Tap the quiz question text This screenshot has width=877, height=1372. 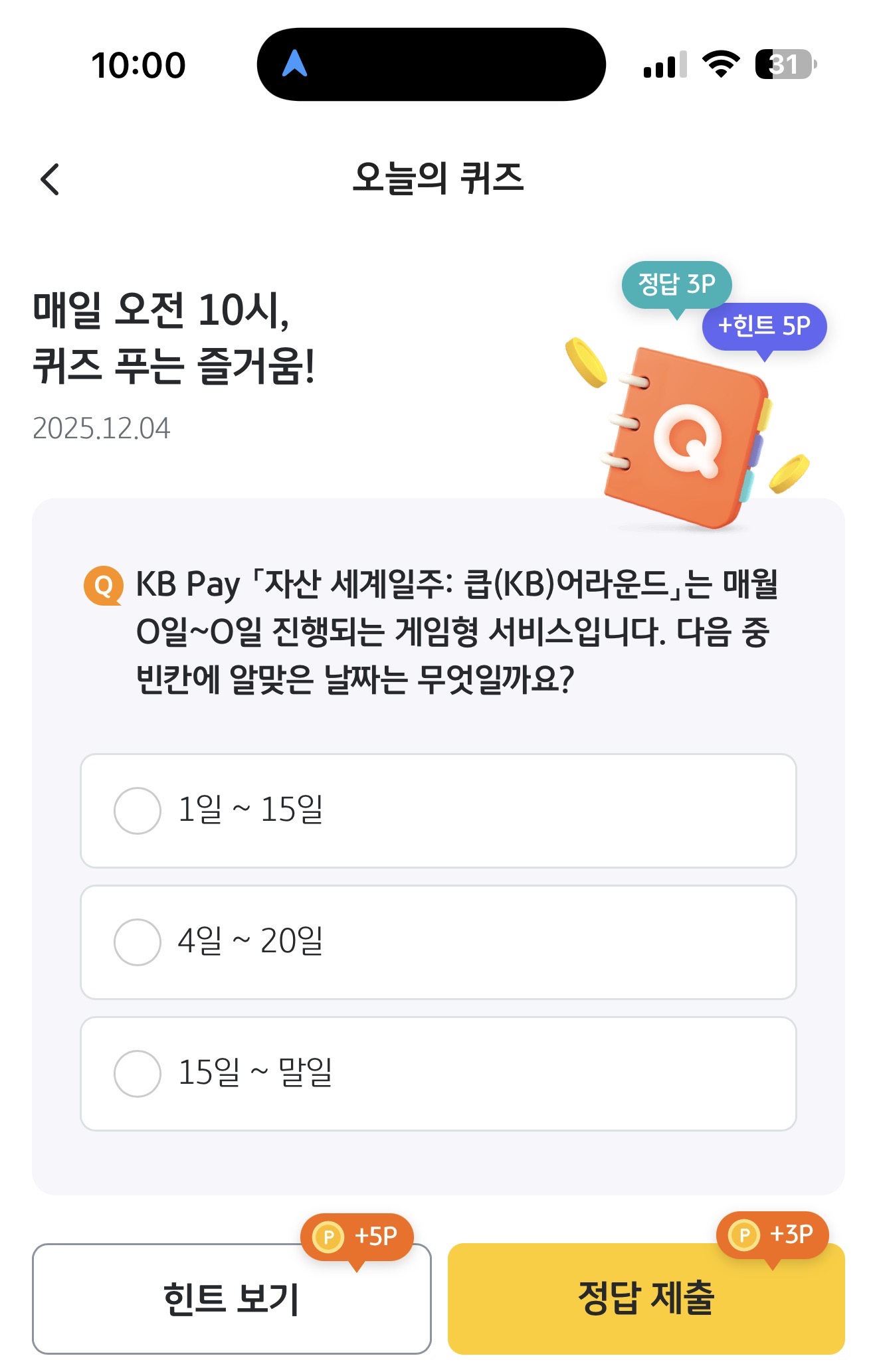[457, 632]
